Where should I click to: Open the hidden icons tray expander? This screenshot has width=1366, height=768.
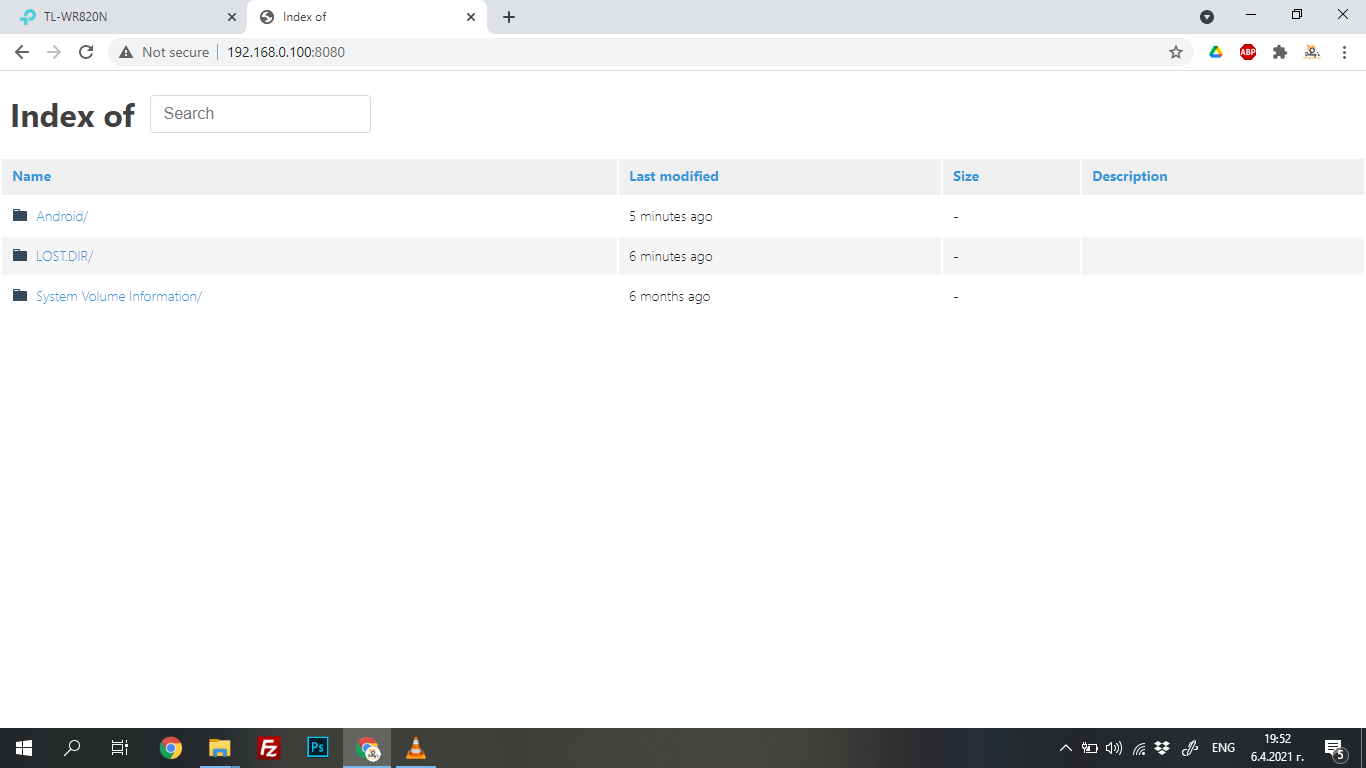click(1065, 747)
